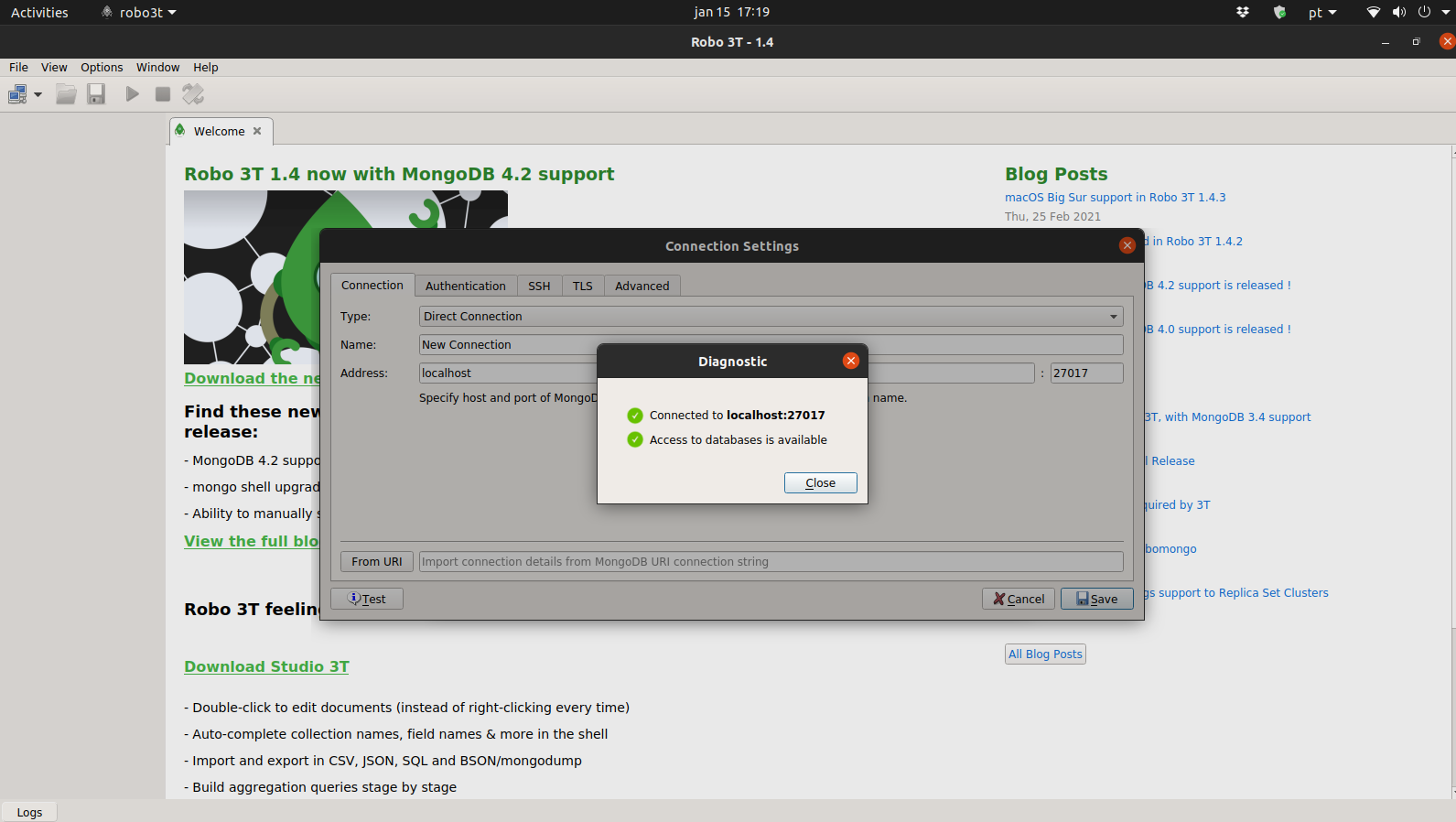Click the Stop square icon
Image resolution: width=1456 pixels, height=822 pixels.
point(163,94)
